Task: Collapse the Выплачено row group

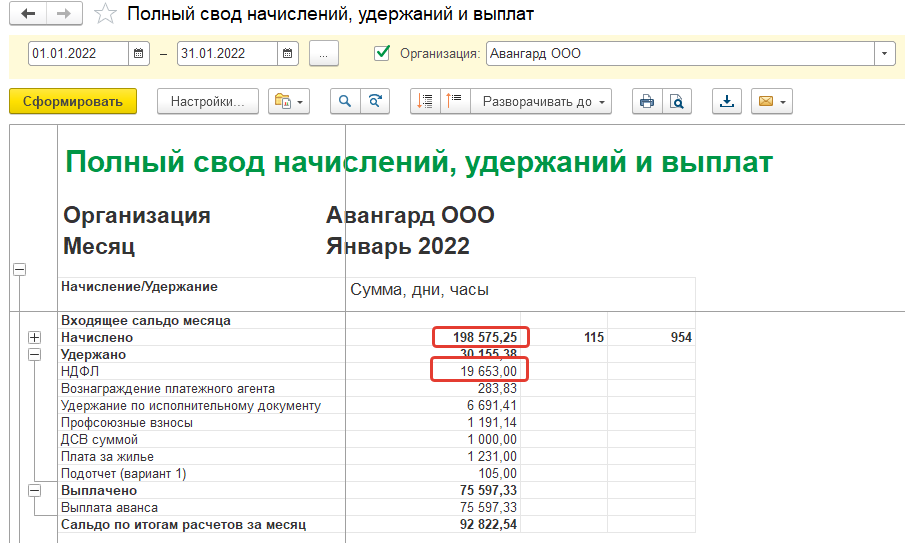Action: point(35,491)
